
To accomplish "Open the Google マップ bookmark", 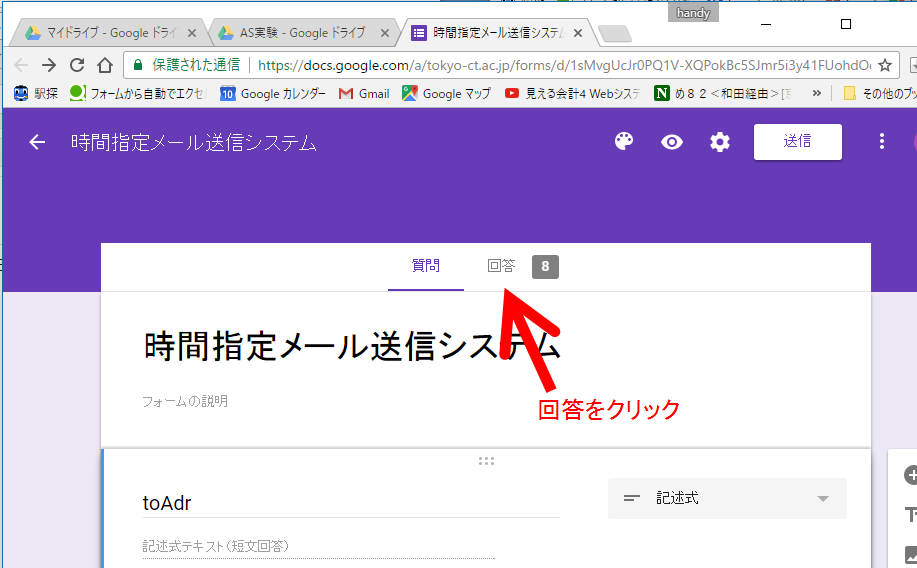I will (x=446, y=94).
